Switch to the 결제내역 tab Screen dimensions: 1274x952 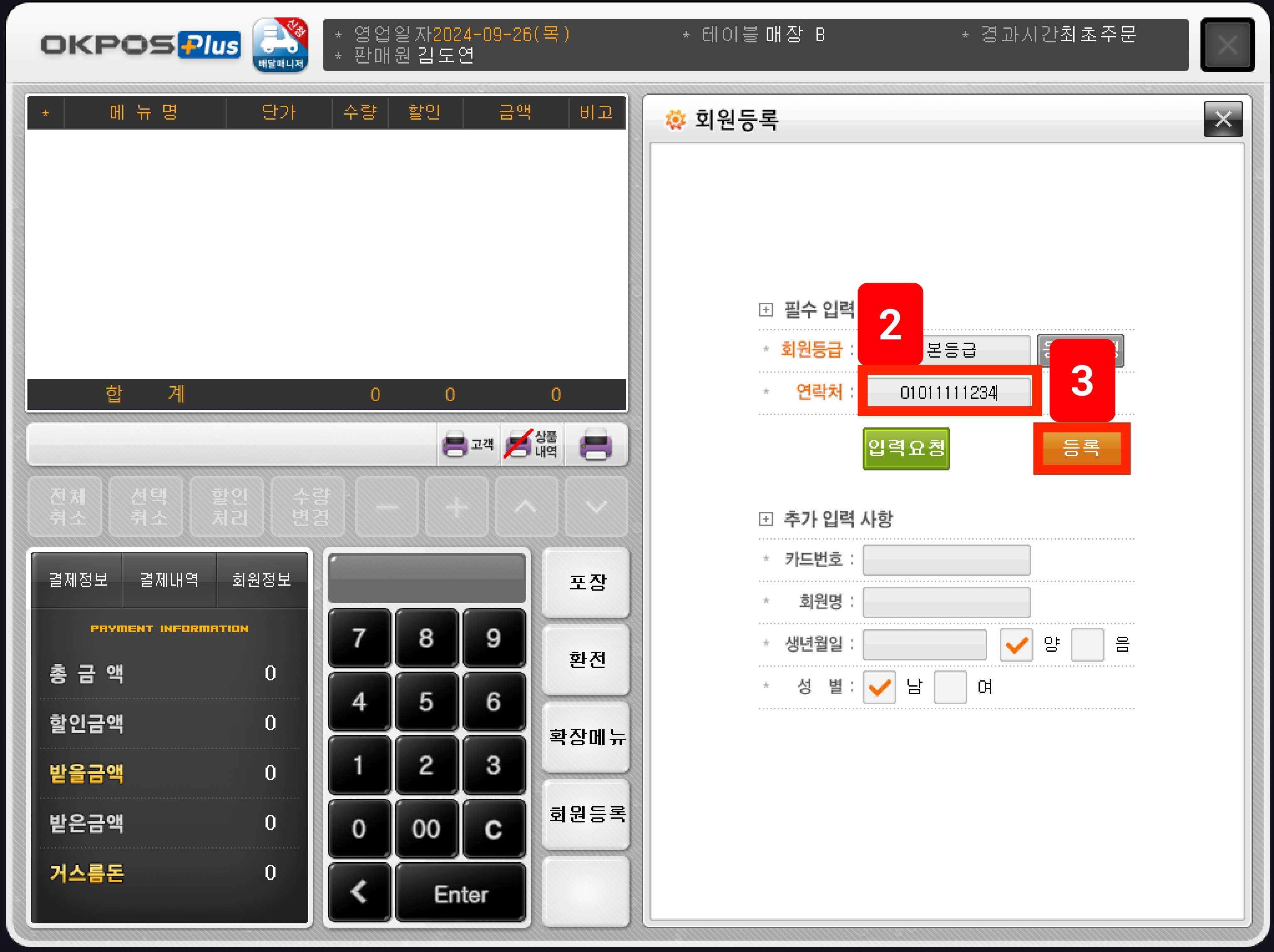(x=169, y=579)
